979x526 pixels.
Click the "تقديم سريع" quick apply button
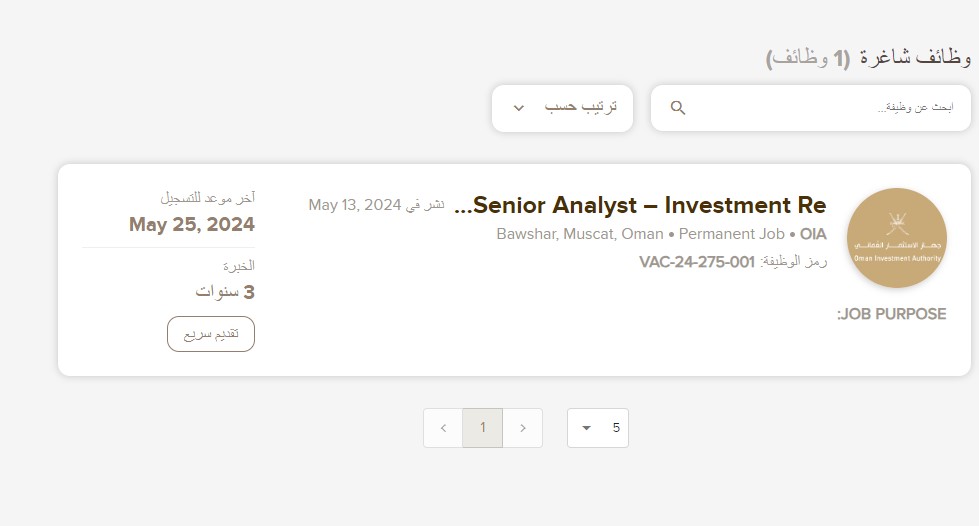point(211,334)
